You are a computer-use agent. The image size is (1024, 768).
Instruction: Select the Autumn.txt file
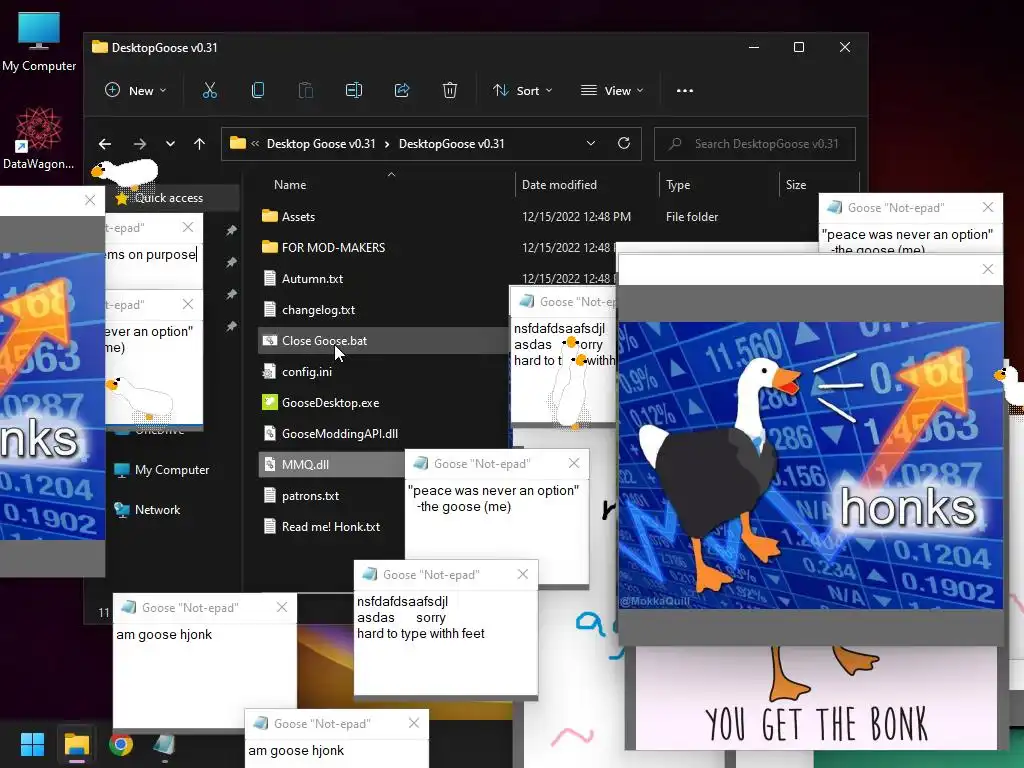(x=312, y=279)
